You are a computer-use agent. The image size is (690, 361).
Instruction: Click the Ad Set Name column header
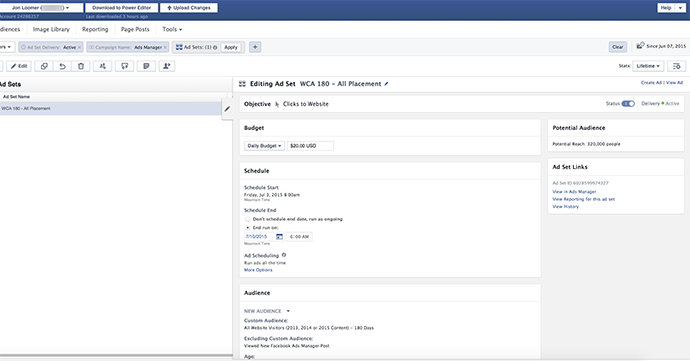[x=17, y=96]
